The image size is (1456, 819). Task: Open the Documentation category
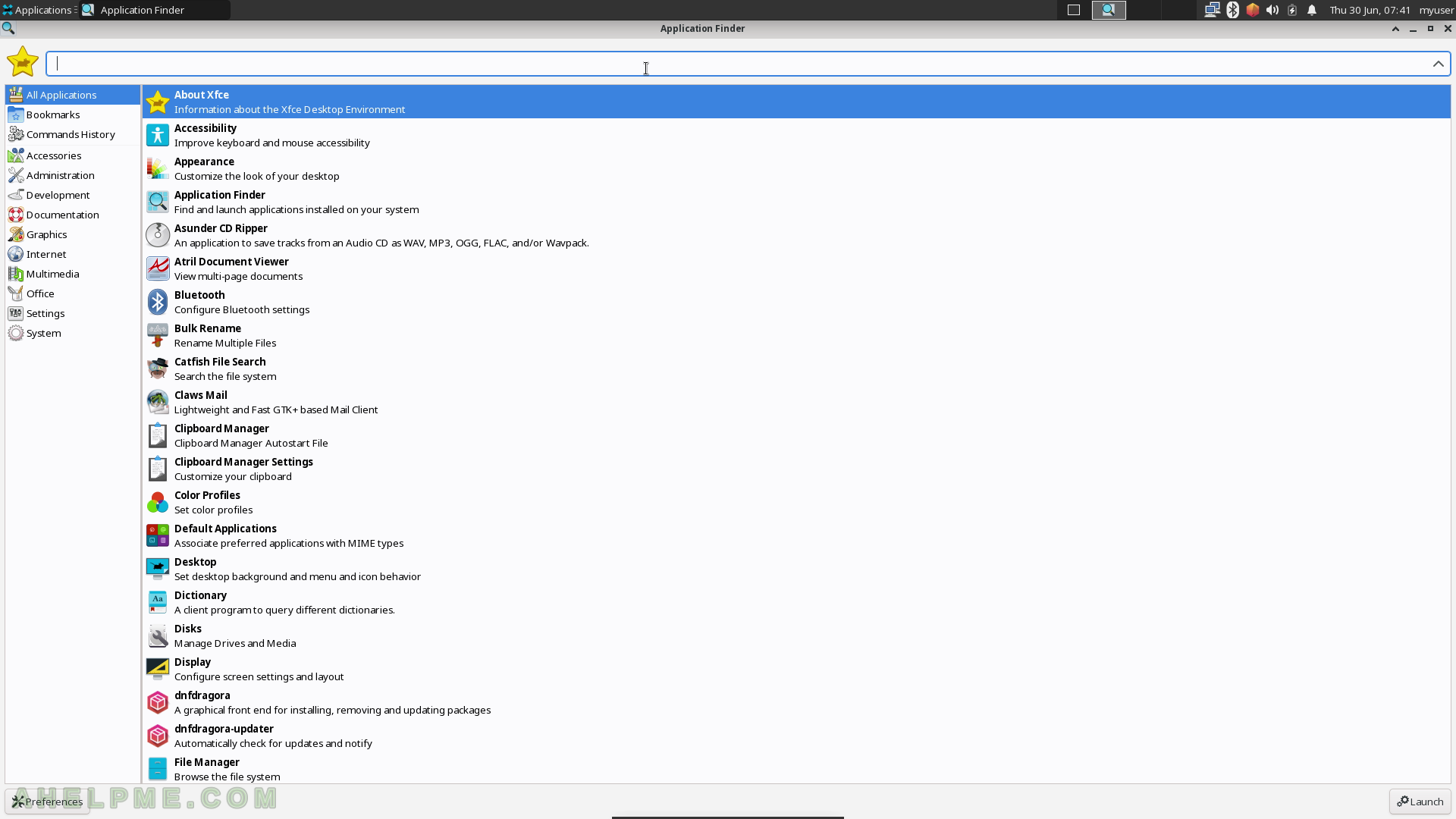(73, 215)
